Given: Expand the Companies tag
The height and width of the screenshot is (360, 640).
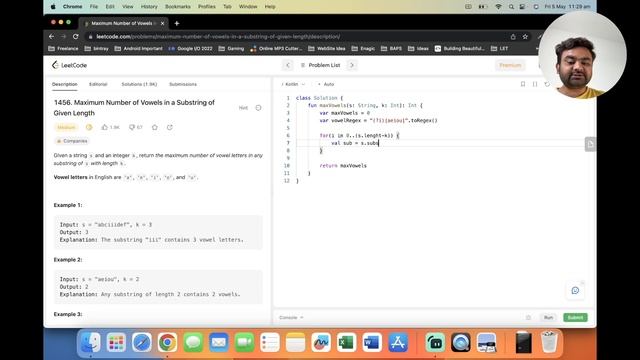Looking at the screenshot, I should click(72, 141).
